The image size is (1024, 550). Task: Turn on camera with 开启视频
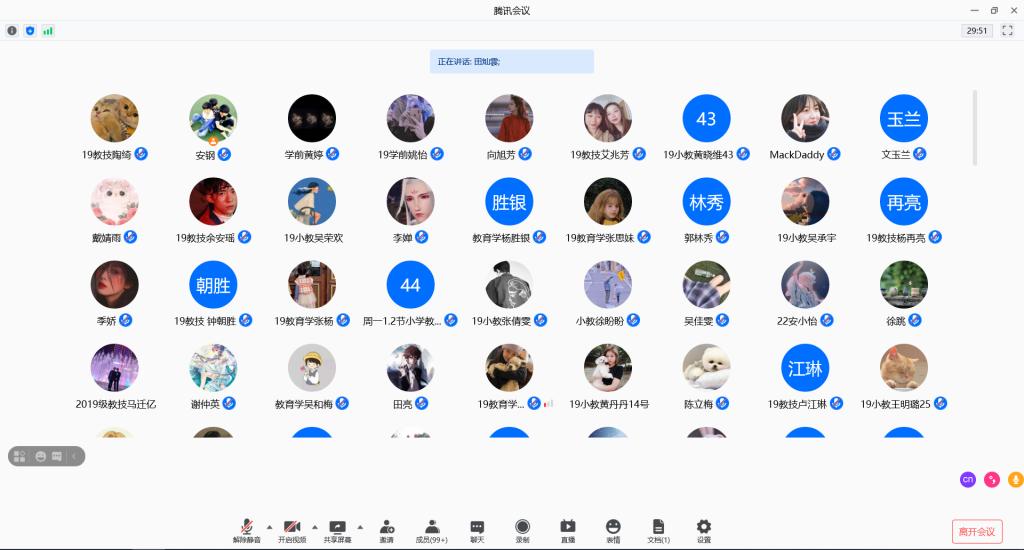(x=292, y=531)
